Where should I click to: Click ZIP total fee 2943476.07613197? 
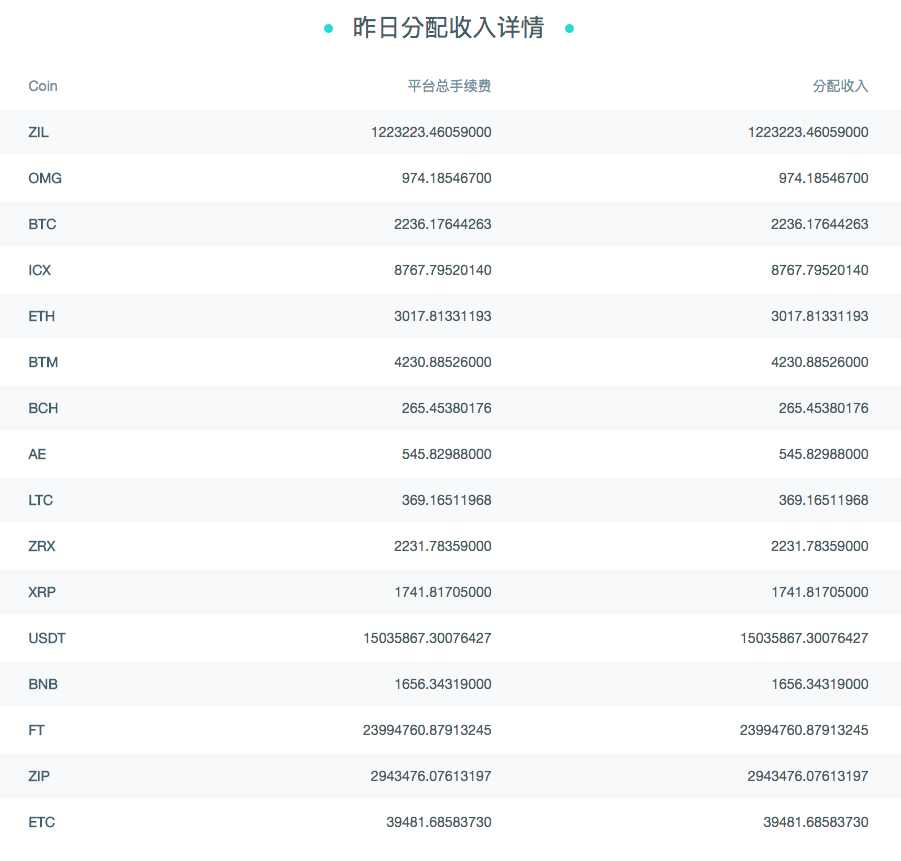(x=431, y=776)
